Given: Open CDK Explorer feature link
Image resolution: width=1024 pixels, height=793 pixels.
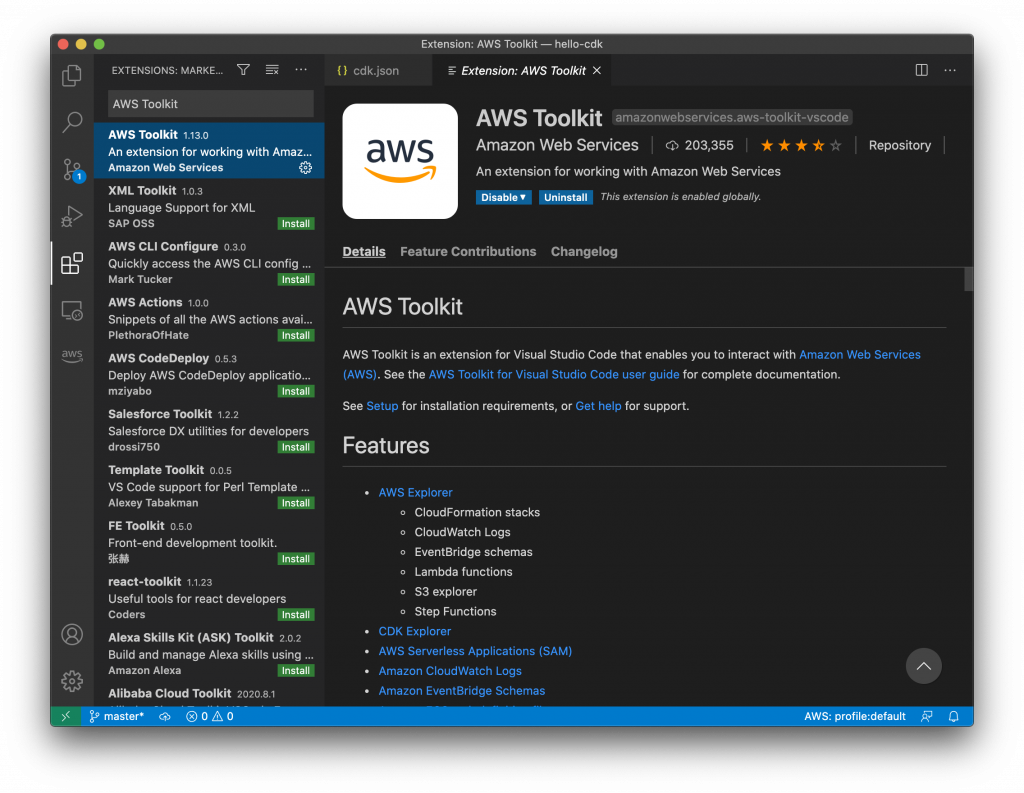Looking at the screenshot, I should click(415, 631).
